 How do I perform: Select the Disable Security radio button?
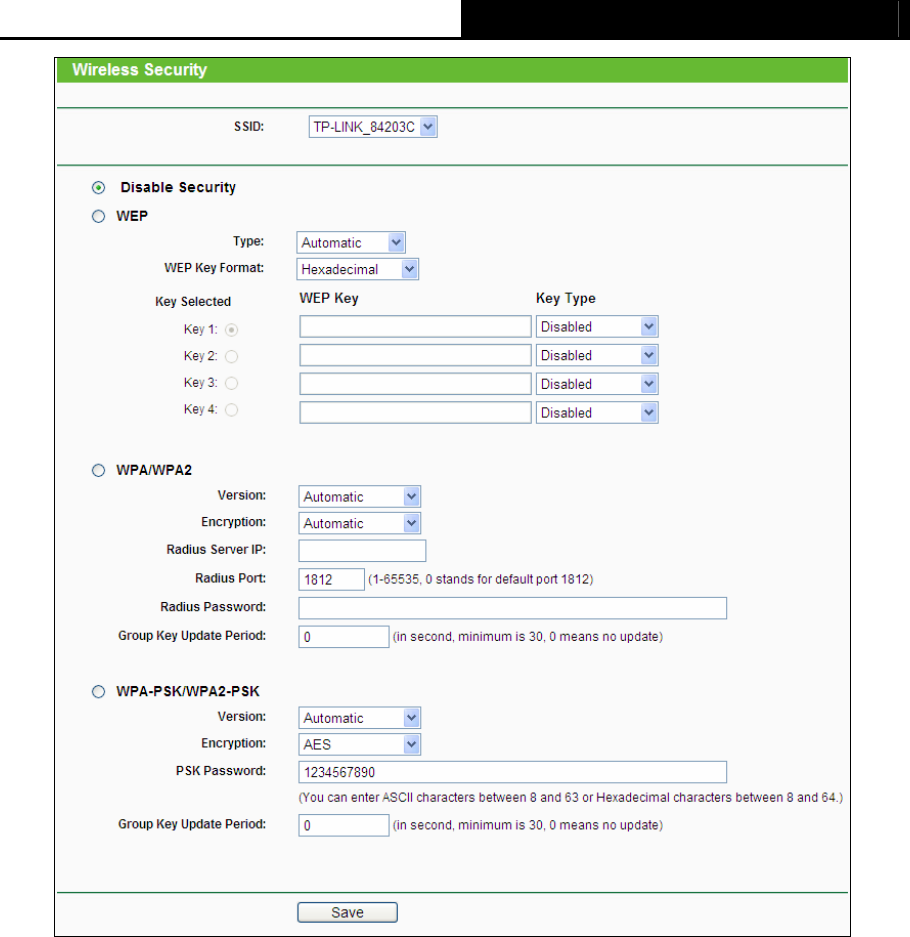point(99,188)
